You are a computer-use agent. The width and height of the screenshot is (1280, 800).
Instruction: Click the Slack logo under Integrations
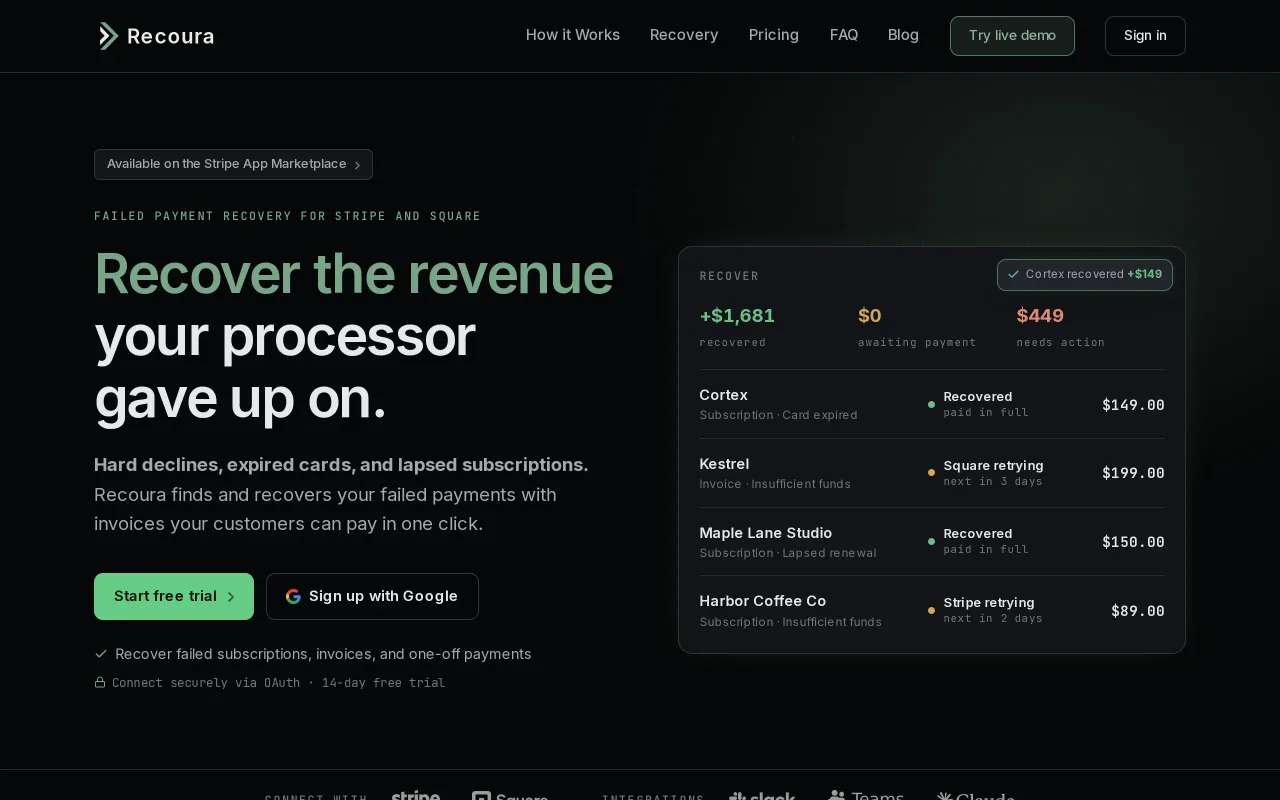(x=762, y=797)
